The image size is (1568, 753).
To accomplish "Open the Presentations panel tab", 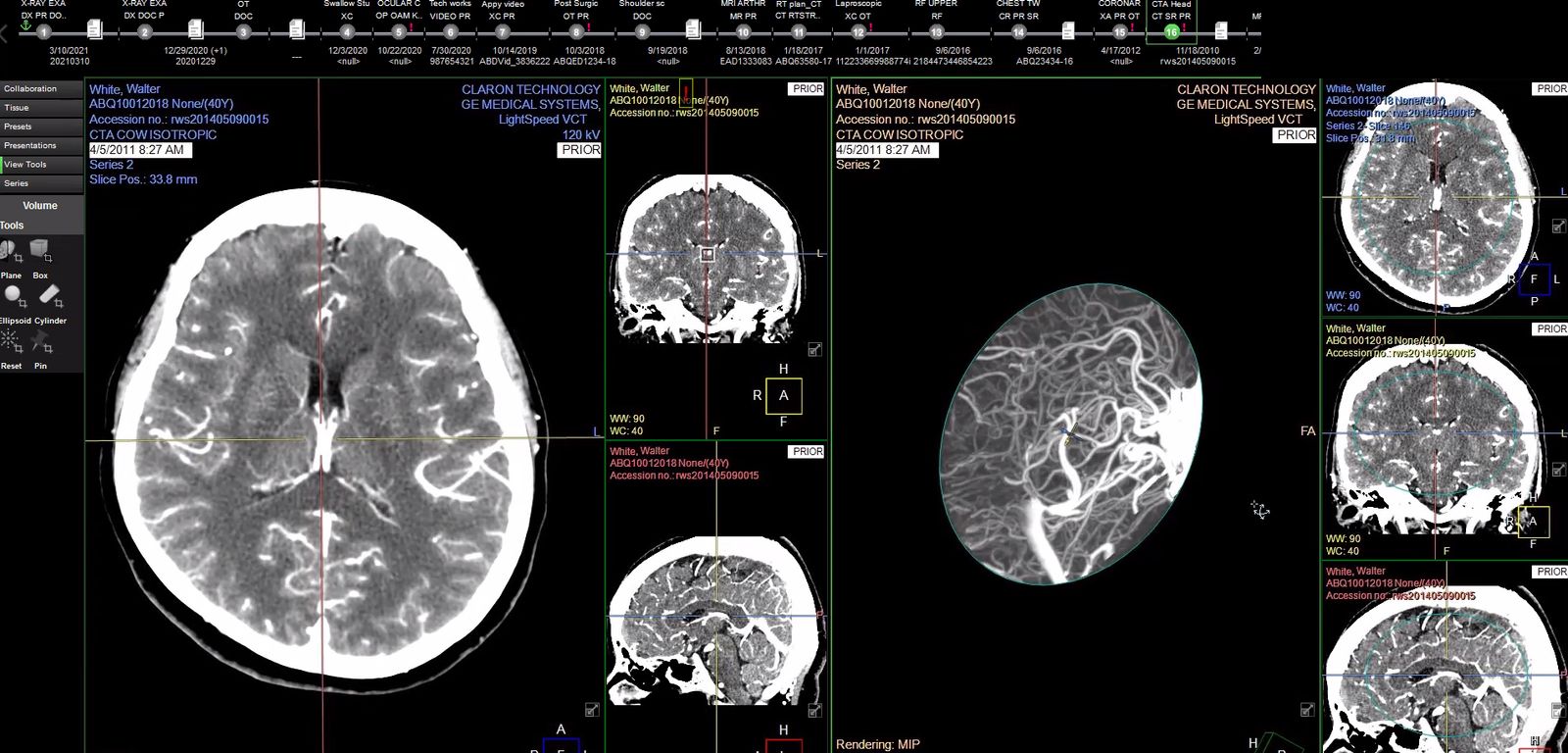I will click(41, 145).
